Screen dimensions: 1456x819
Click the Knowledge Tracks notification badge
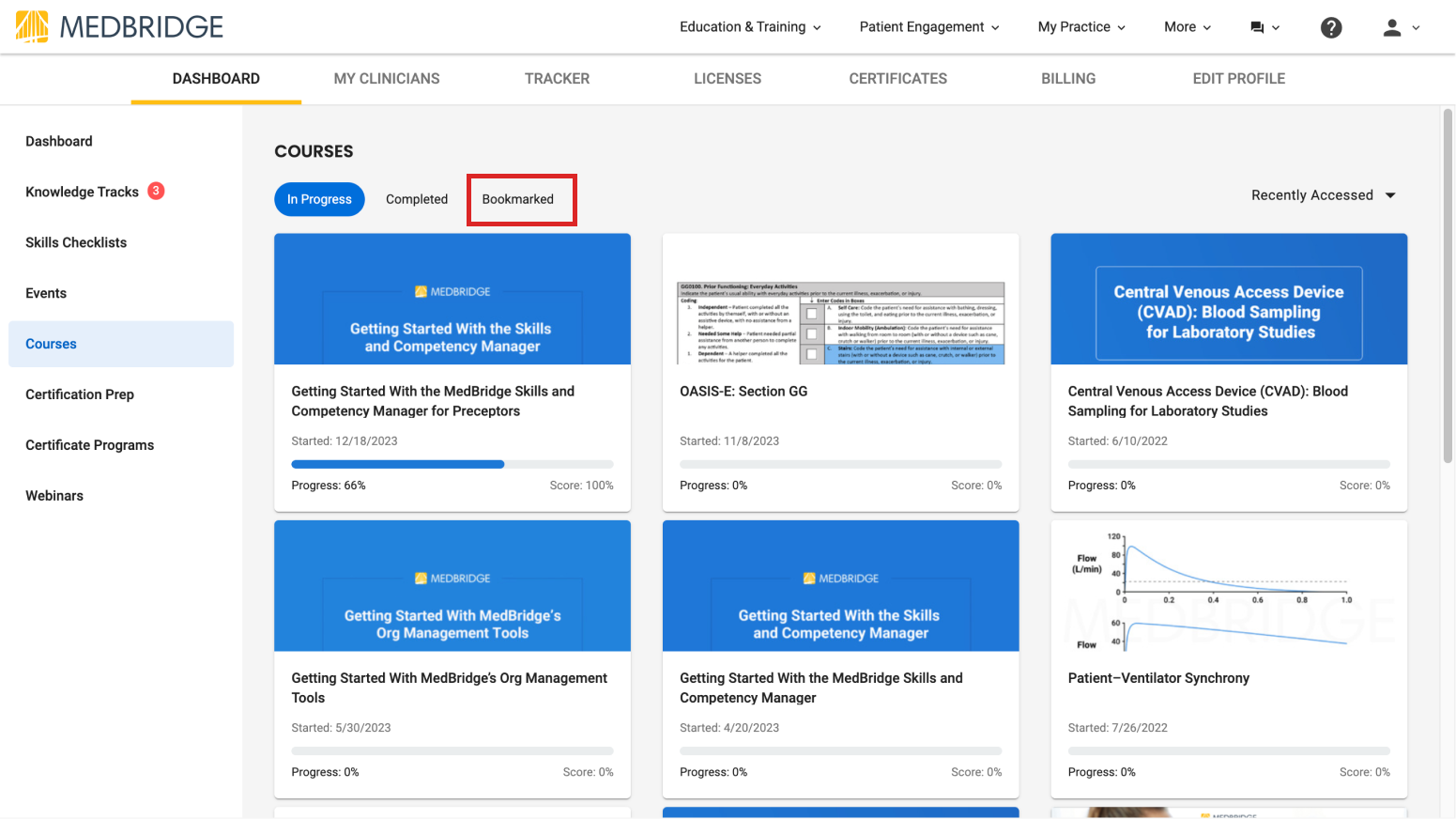click(x=156, y=191)
